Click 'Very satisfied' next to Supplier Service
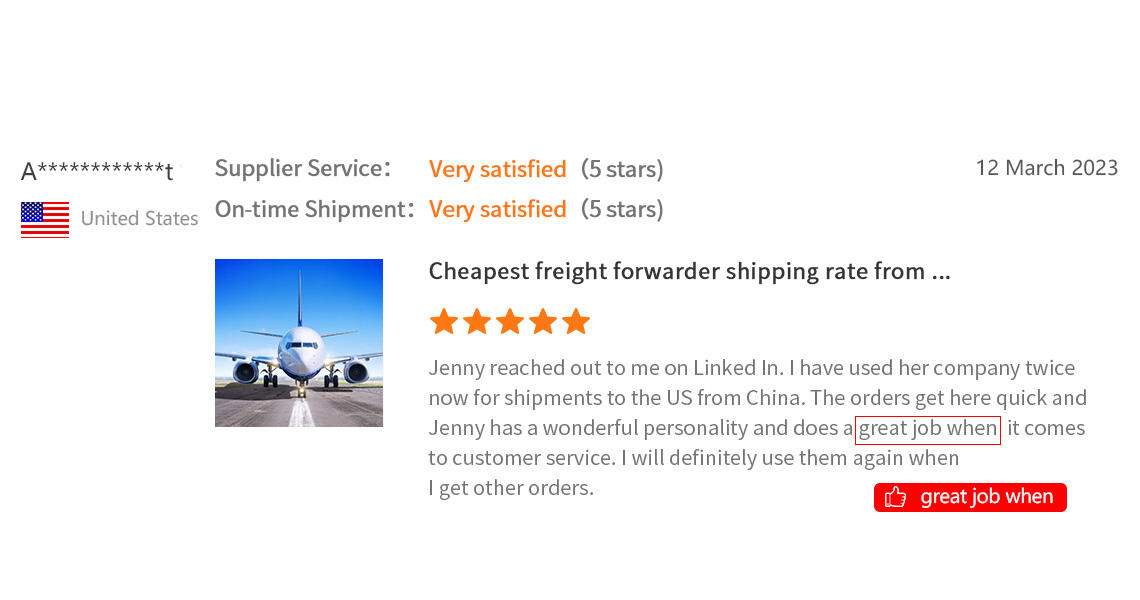Viewport: 1140px width, 600px height. [x=497, y=169]
